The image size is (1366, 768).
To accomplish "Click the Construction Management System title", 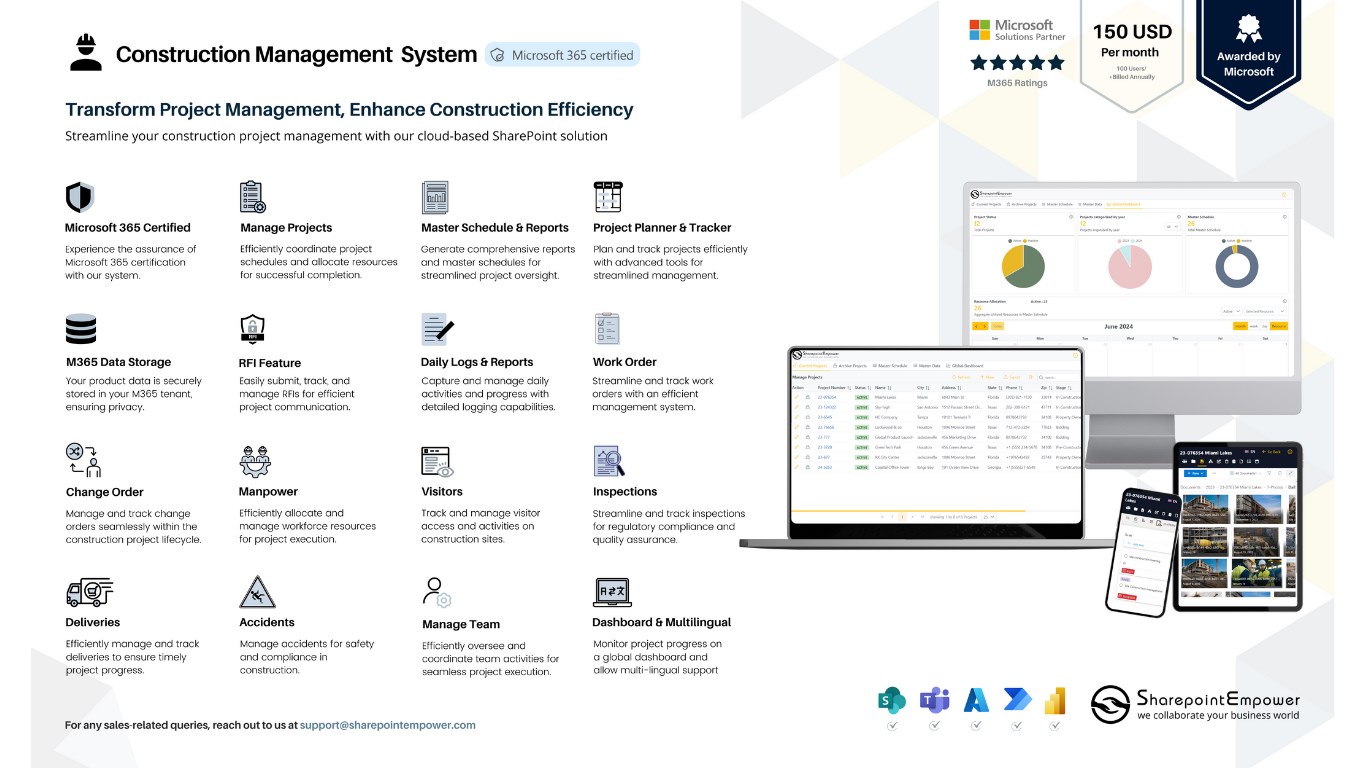I will pos(296,54).
